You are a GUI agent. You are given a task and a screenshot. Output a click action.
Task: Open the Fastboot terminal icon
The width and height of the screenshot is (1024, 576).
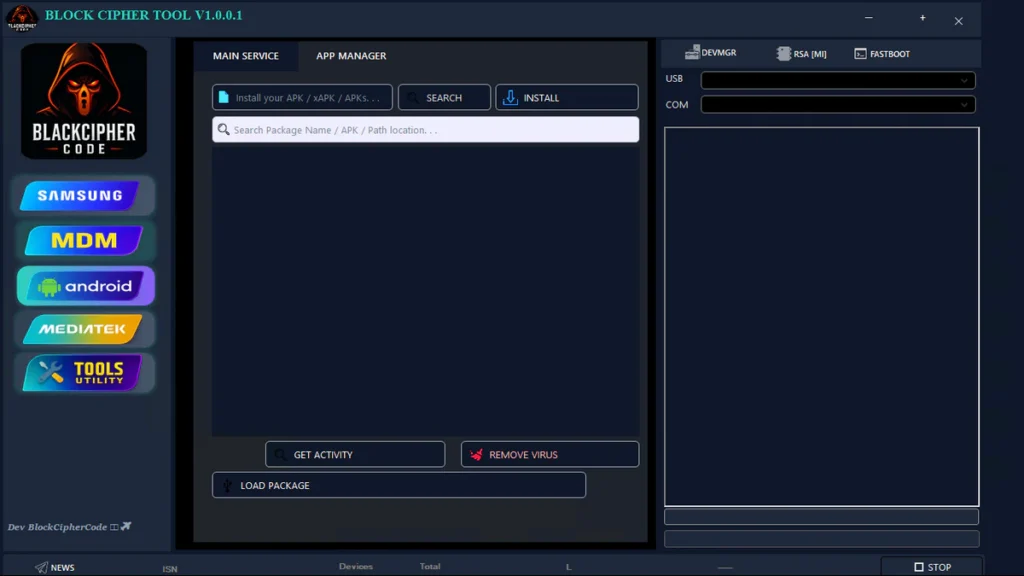(860, 54)
